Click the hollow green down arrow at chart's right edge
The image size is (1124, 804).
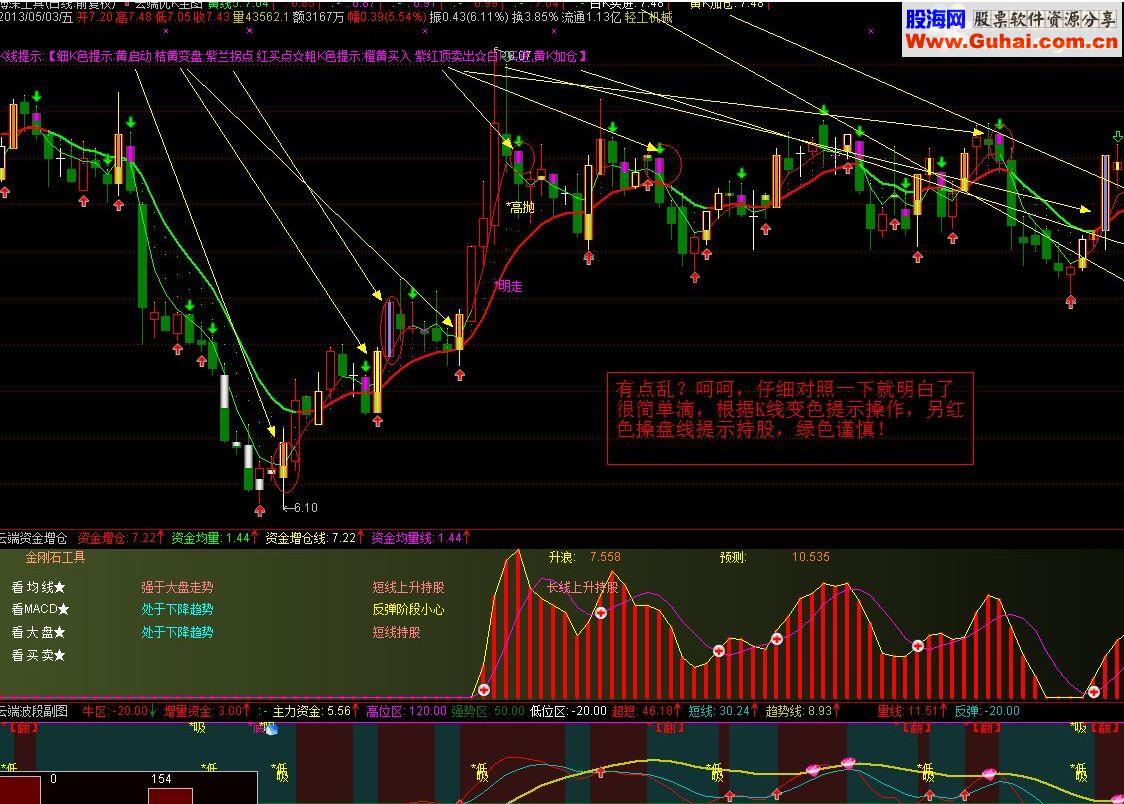coord(1118,136)
